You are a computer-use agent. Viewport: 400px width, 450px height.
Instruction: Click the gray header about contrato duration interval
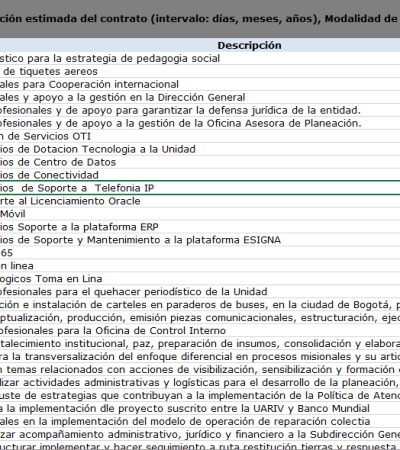(200, 19)
